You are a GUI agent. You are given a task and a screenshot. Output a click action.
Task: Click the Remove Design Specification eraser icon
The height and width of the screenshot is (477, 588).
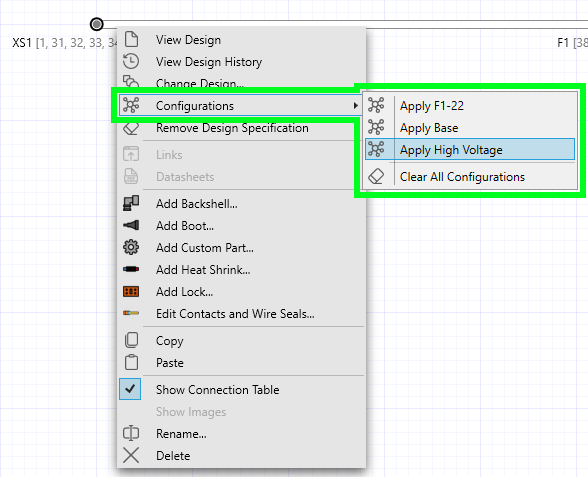pyautogui.click(x=131, y=129)
